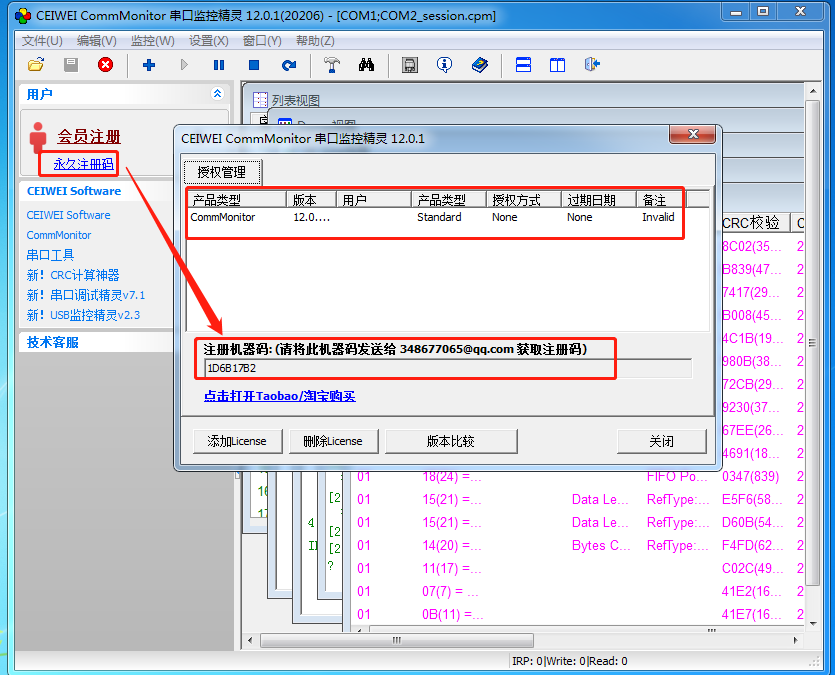Open the help book icon
Image resolution: width=835 pixels, height=675 pixels.
[480, 65]
